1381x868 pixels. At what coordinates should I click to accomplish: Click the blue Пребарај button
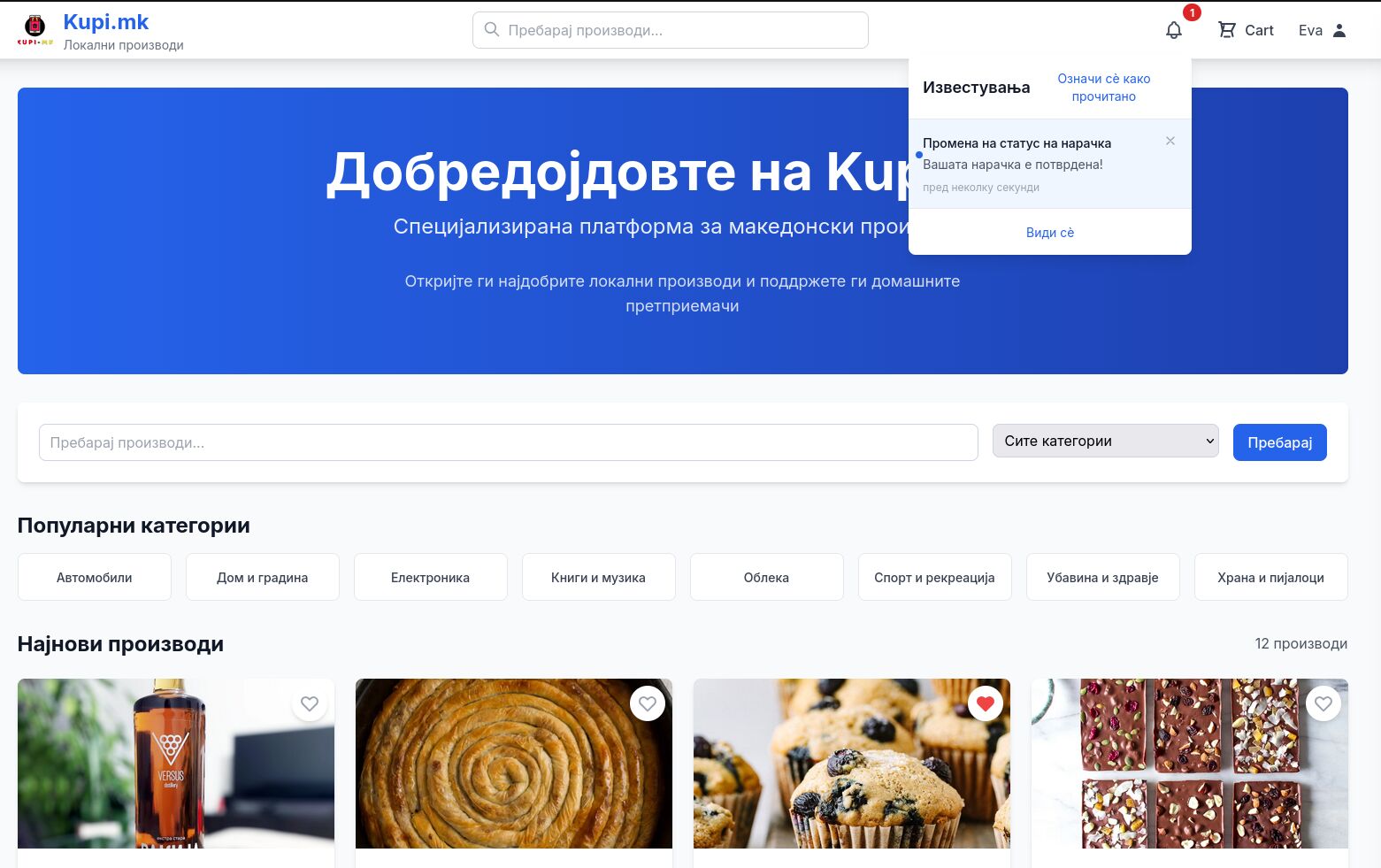click(x=1279, y=442)
